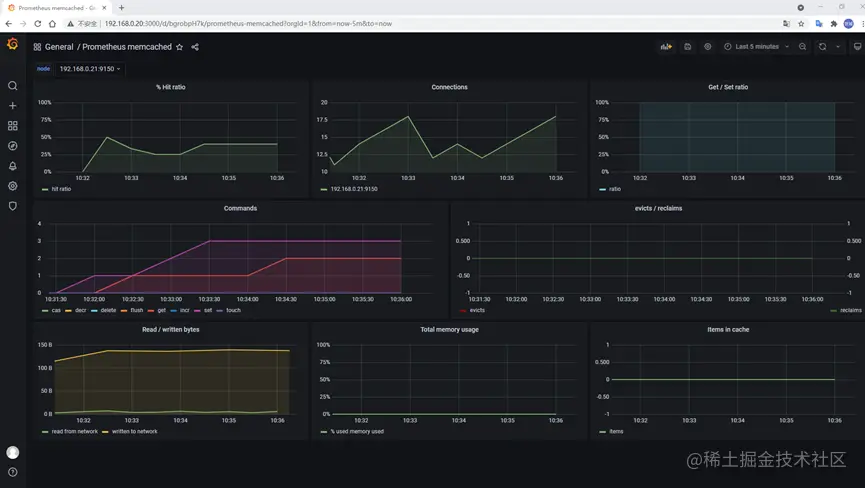This screenshot has width=865, height=488.
Task: Open the node variable dropdown 192.168.0.21:9150
Action: pyautogui.click(x=90, y=69)
